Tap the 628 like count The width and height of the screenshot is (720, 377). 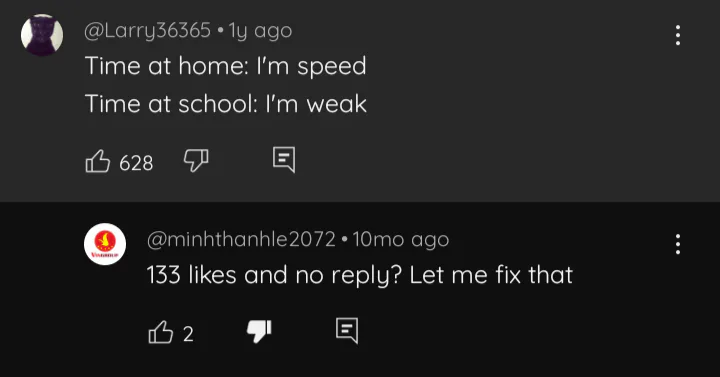(x=136, y=163)
